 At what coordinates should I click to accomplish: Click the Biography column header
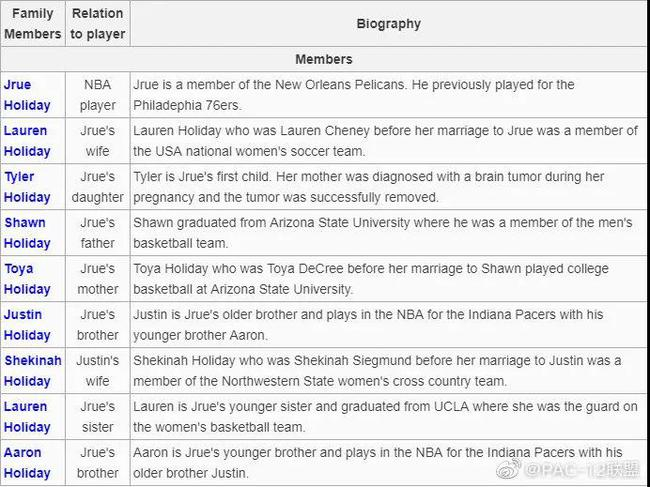(388, 24)
